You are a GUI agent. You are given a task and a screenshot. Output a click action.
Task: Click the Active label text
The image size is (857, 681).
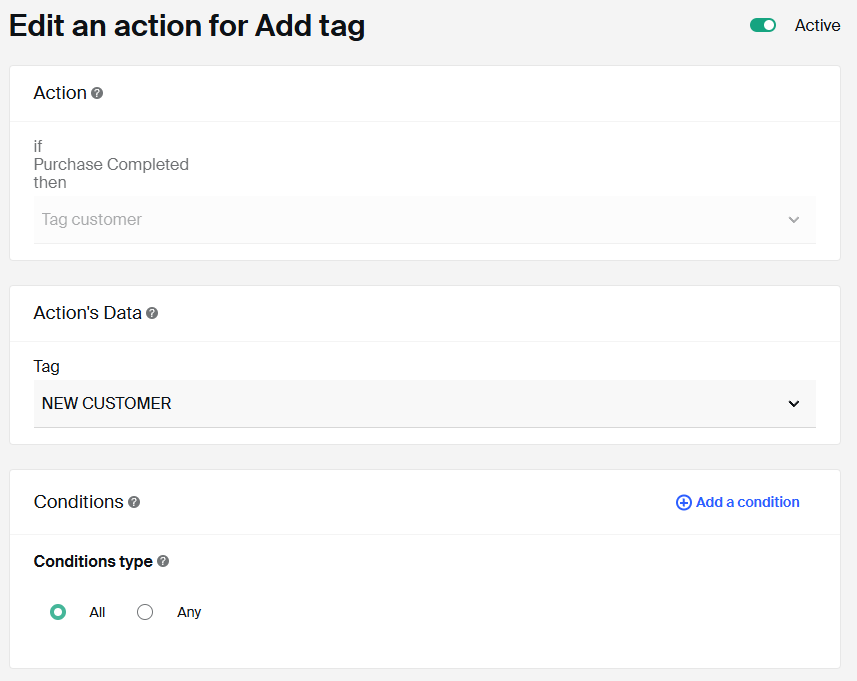[x=817, y=26]
